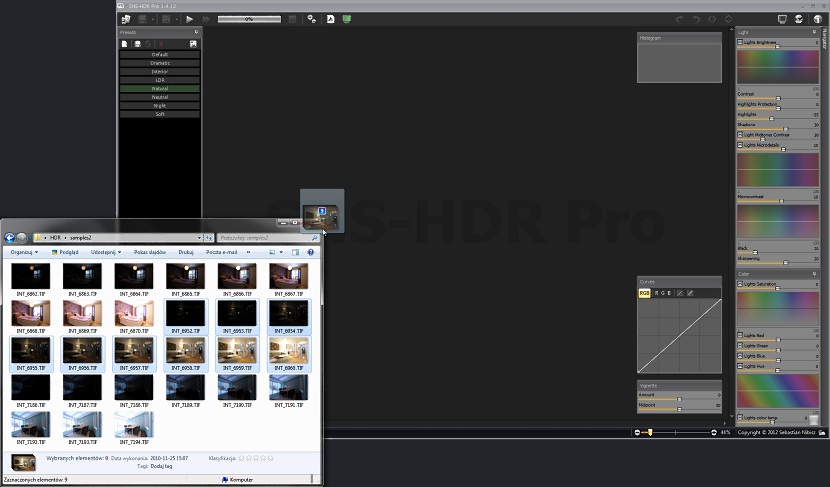Click the Highlights slider handle
The image size is (830, 487).
pyautogui.click(x=771, y=119)
